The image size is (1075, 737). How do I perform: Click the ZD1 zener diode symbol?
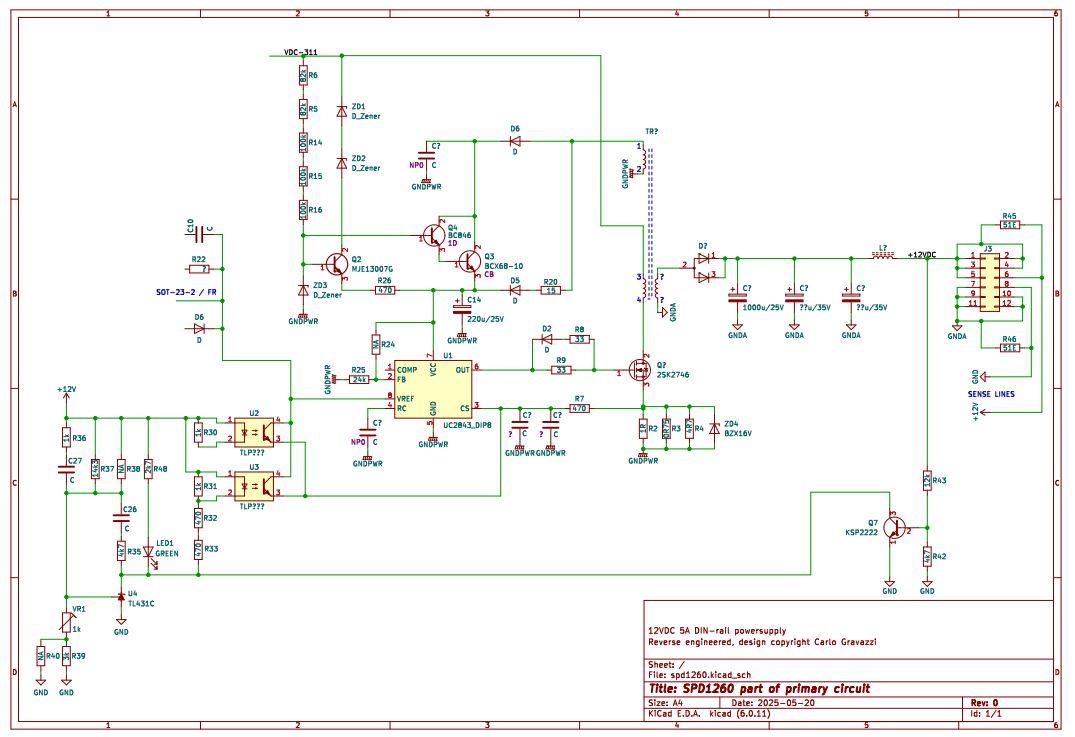[x=341, y=111]
